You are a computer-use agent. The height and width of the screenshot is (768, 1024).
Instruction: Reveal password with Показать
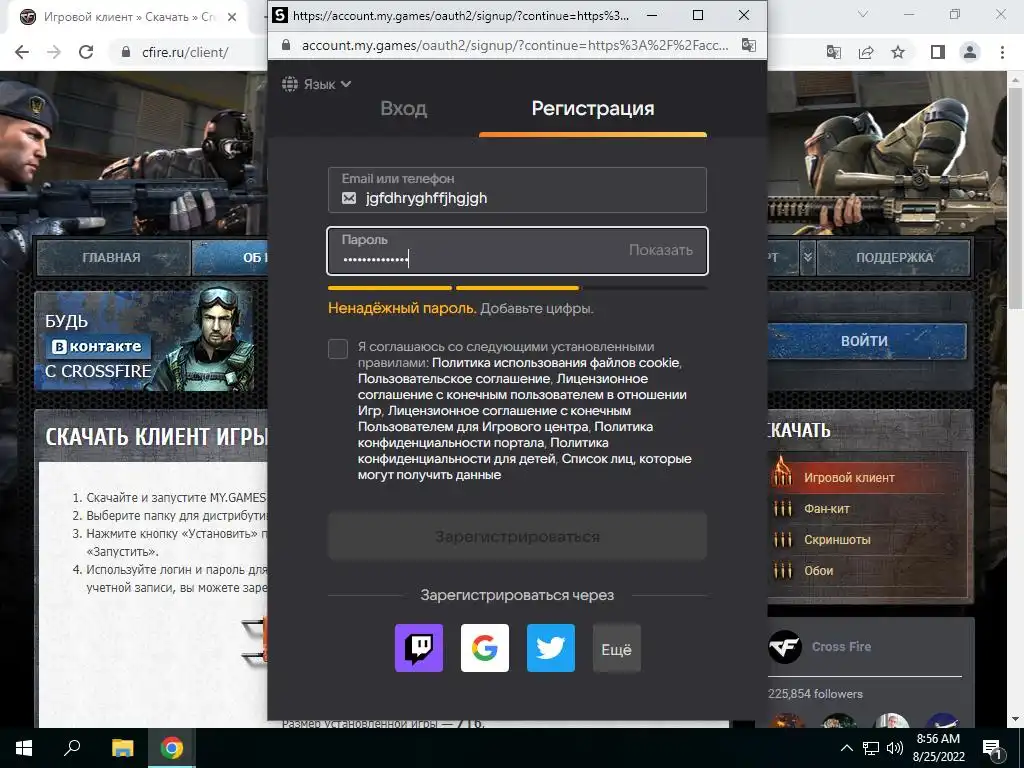(660, 250)
